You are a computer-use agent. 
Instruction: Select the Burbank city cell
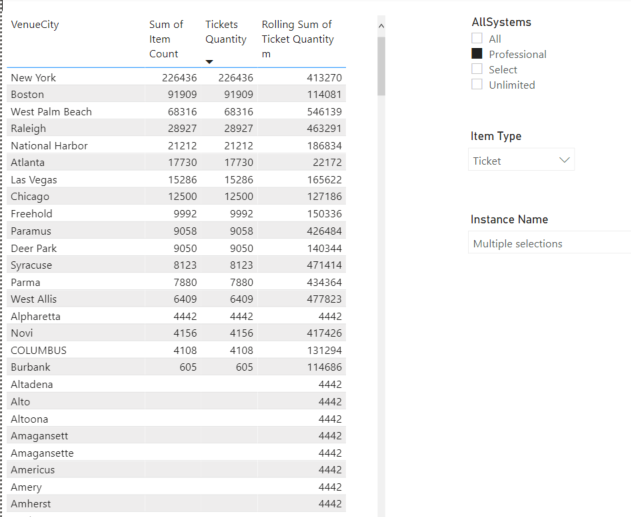31,367
